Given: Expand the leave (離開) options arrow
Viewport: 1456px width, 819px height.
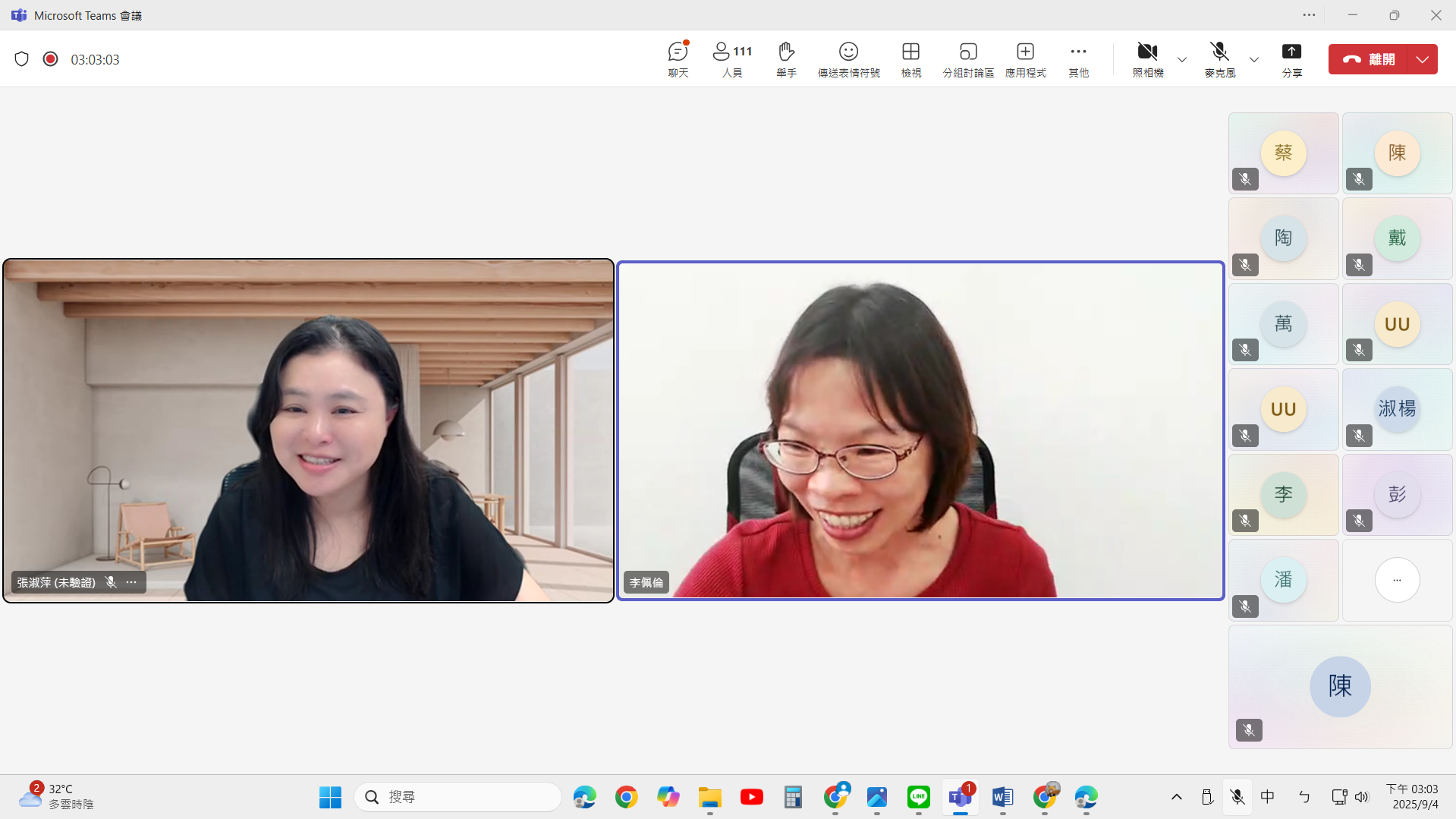Looking at the screenshot, I should (x=1422, y=59).
